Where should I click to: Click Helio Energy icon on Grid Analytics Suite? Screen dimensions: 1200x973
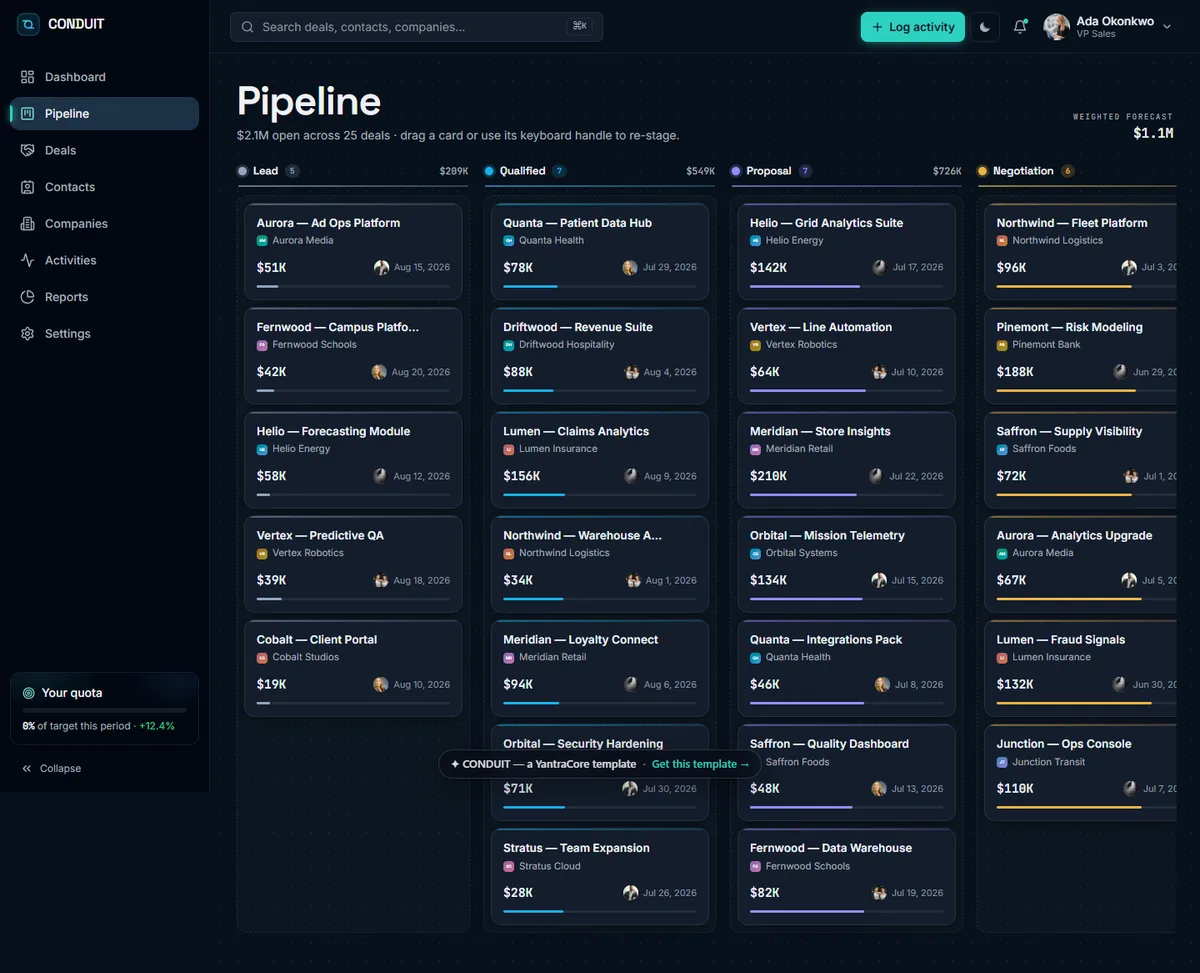[756, 241]
